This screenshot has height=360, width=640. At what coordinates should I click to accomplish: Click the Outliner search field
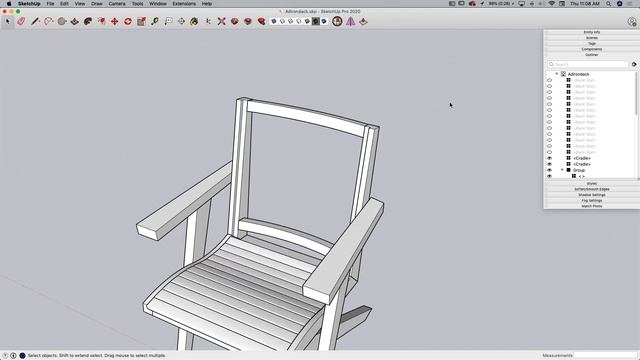pyautogui.click(x=588, y=64)
